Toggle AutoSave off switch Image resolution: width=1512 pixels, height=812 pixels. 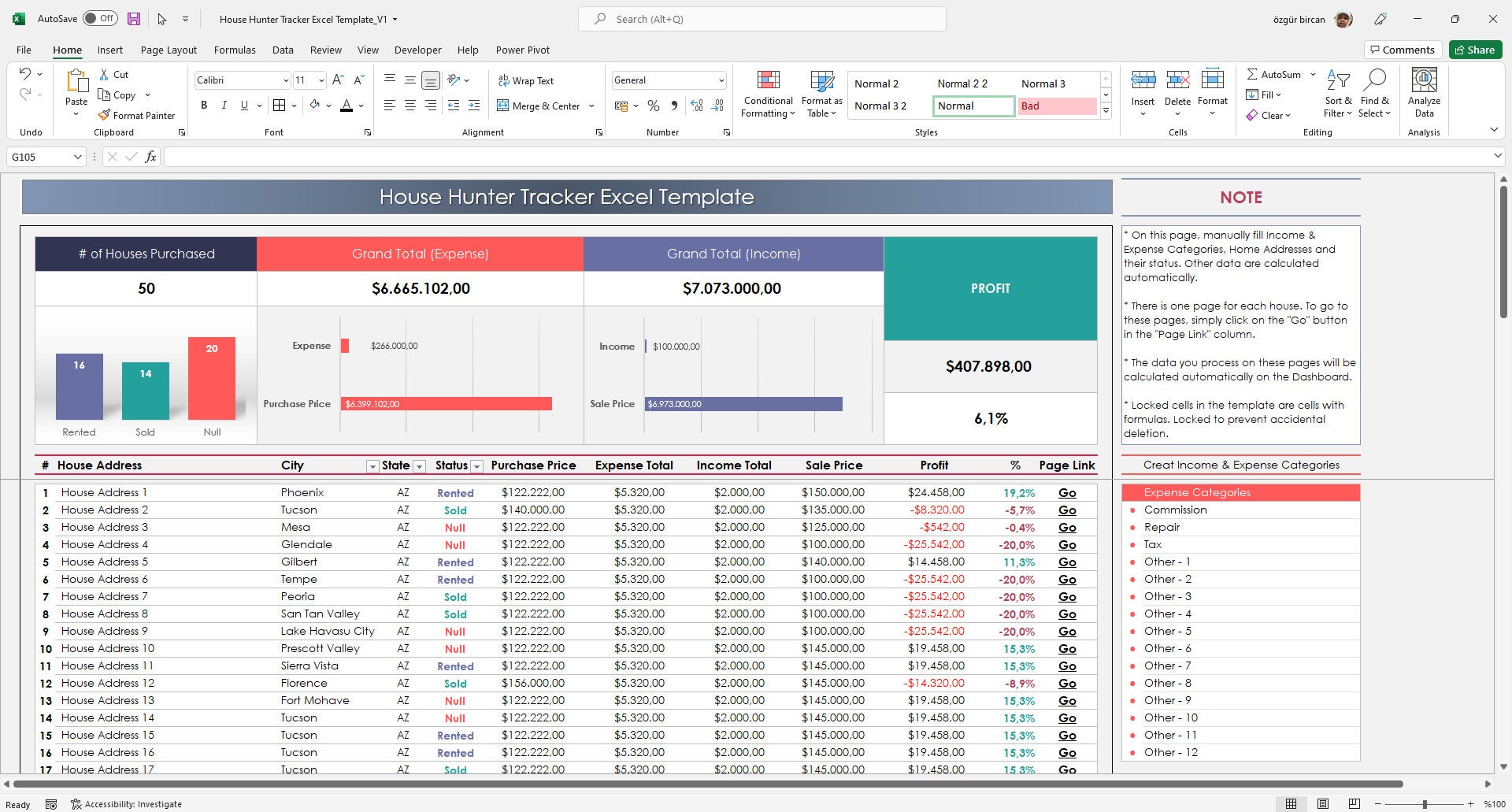[100, 17]
